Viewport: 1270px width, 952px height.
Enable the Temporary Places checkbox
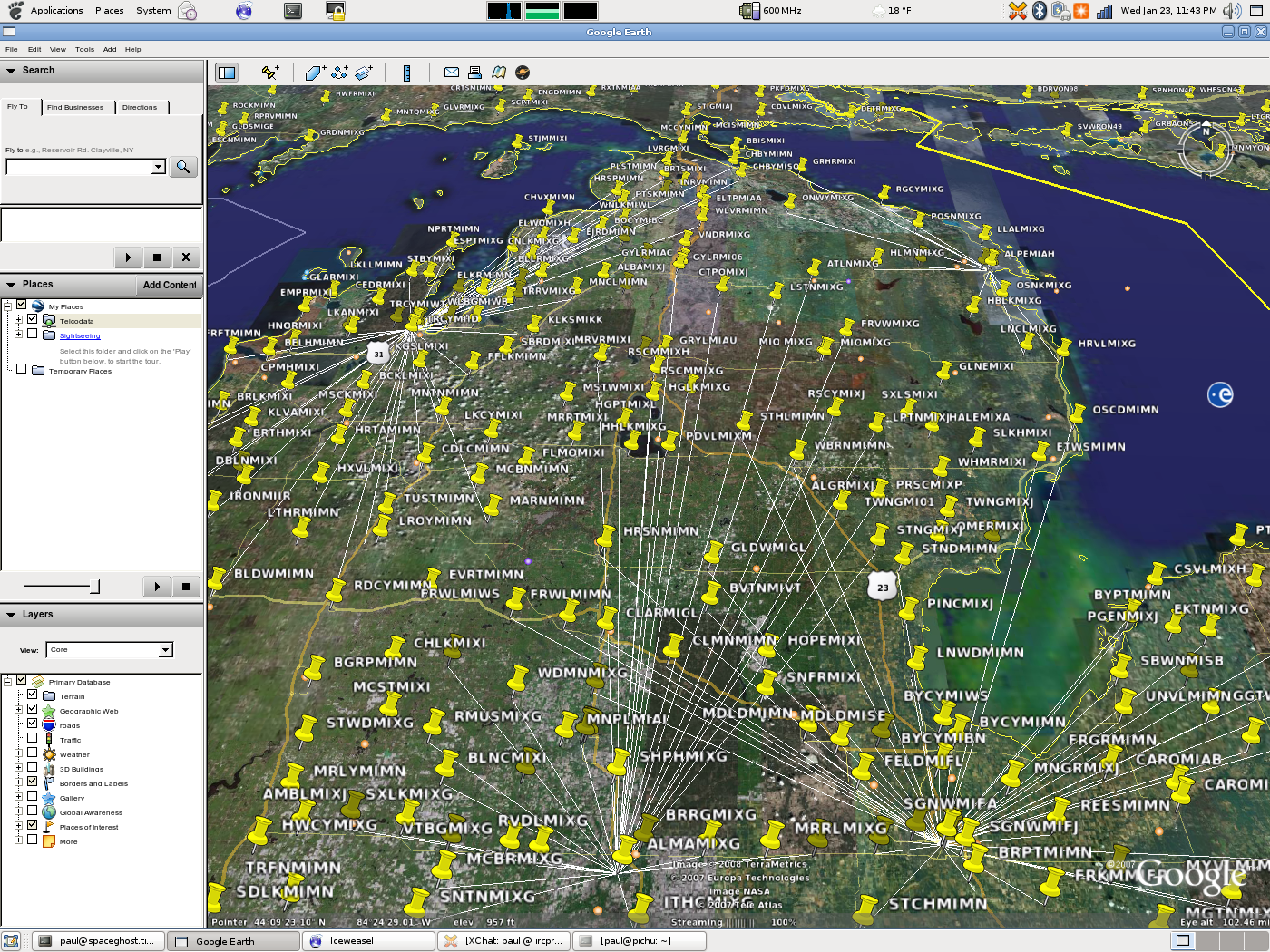click(x=22, y=369)
